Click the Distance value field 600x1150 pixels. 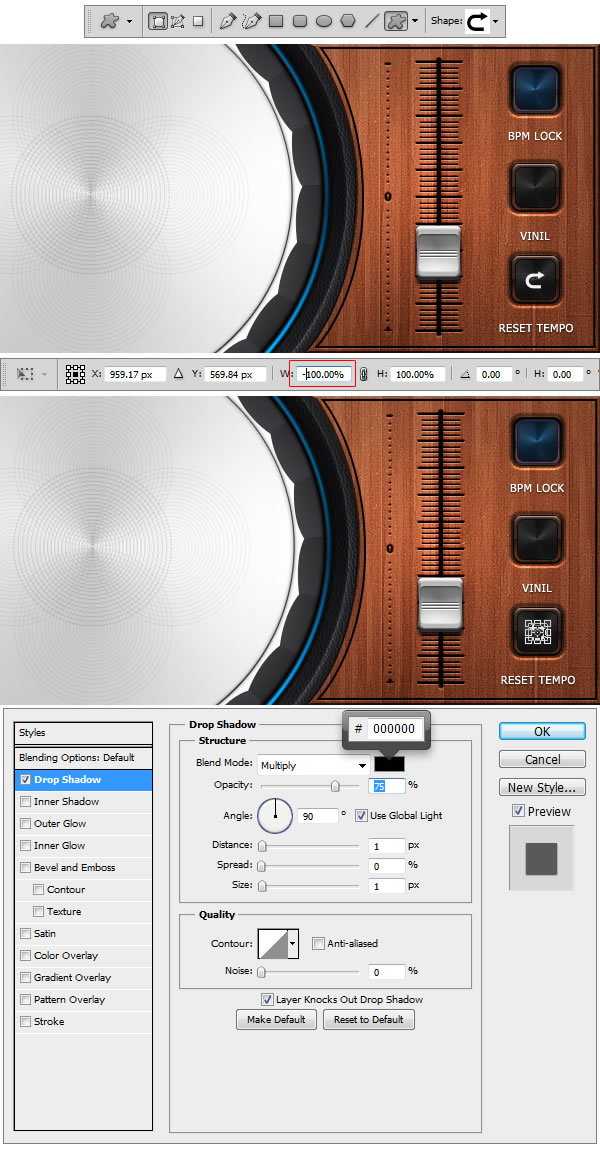tap(387, 846)
